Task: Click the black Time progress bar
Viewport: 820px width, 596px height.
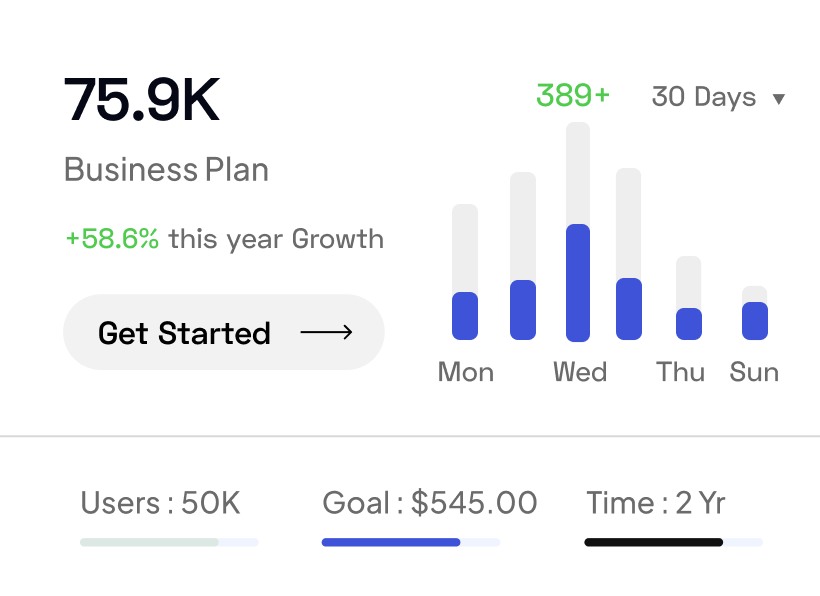Action: (x=673, y=542)
